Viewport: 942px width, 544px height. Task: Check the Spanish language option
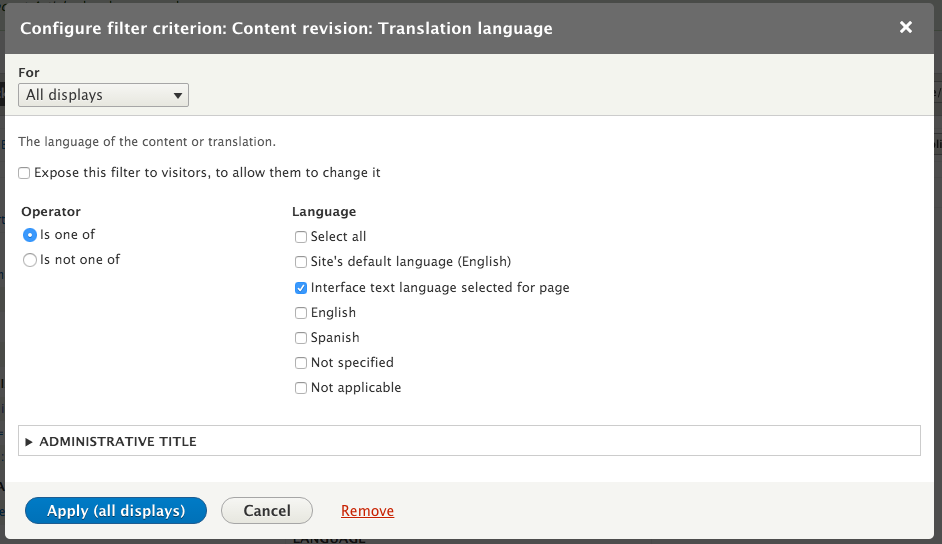click(301, 338)
